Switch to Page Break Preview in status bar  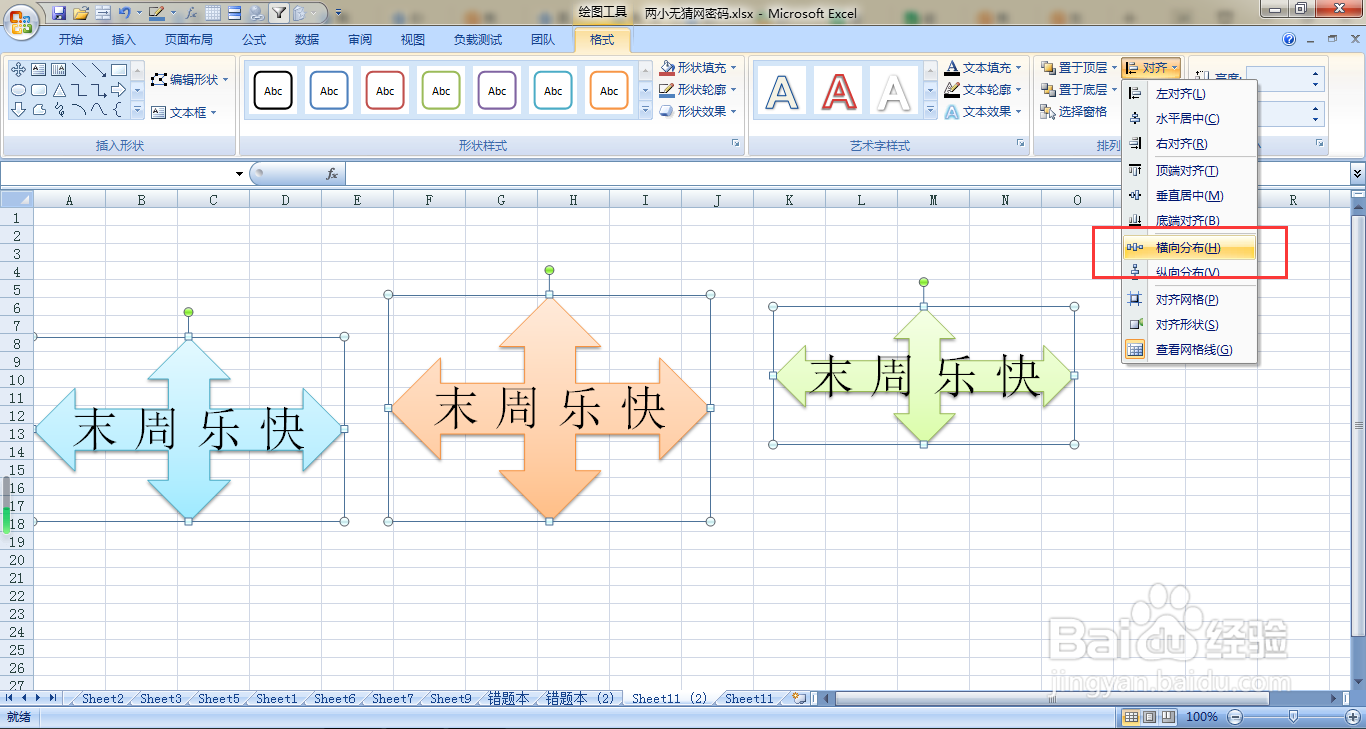1167,717
